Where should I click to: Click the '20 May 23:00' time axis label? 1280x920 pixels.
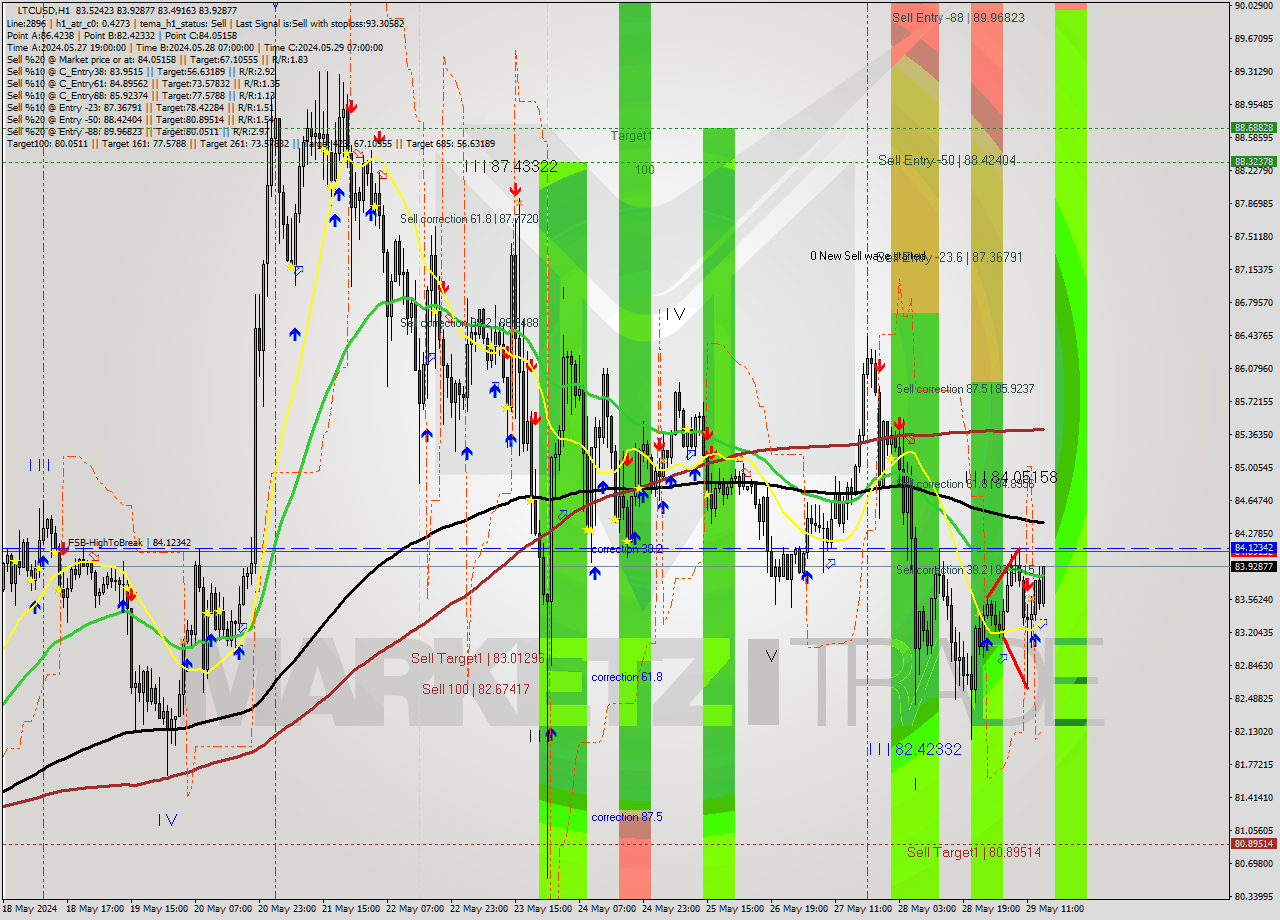point(289,909)
